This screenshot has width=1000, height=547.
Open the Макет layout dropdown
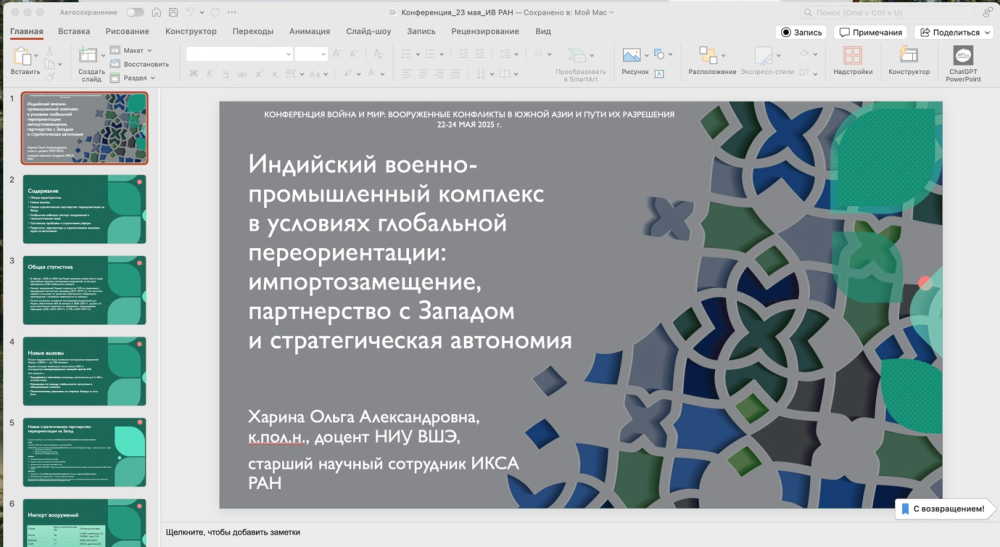tap(131, 50)
